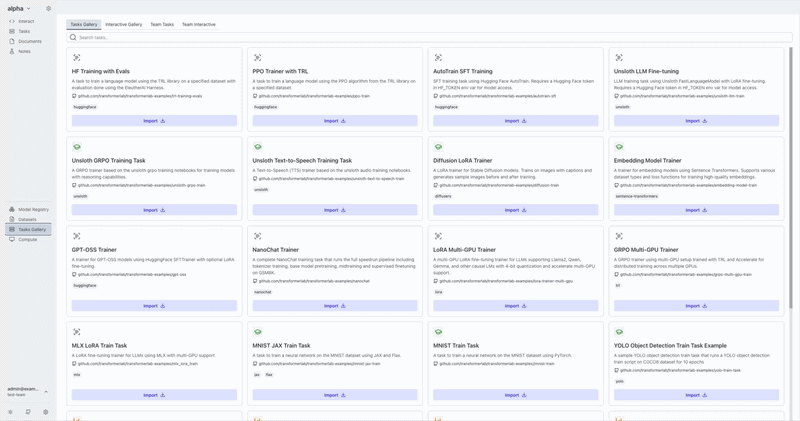Select the Team Interactive tab
Screen dimensions: 800x421
(x=198, y=24)
